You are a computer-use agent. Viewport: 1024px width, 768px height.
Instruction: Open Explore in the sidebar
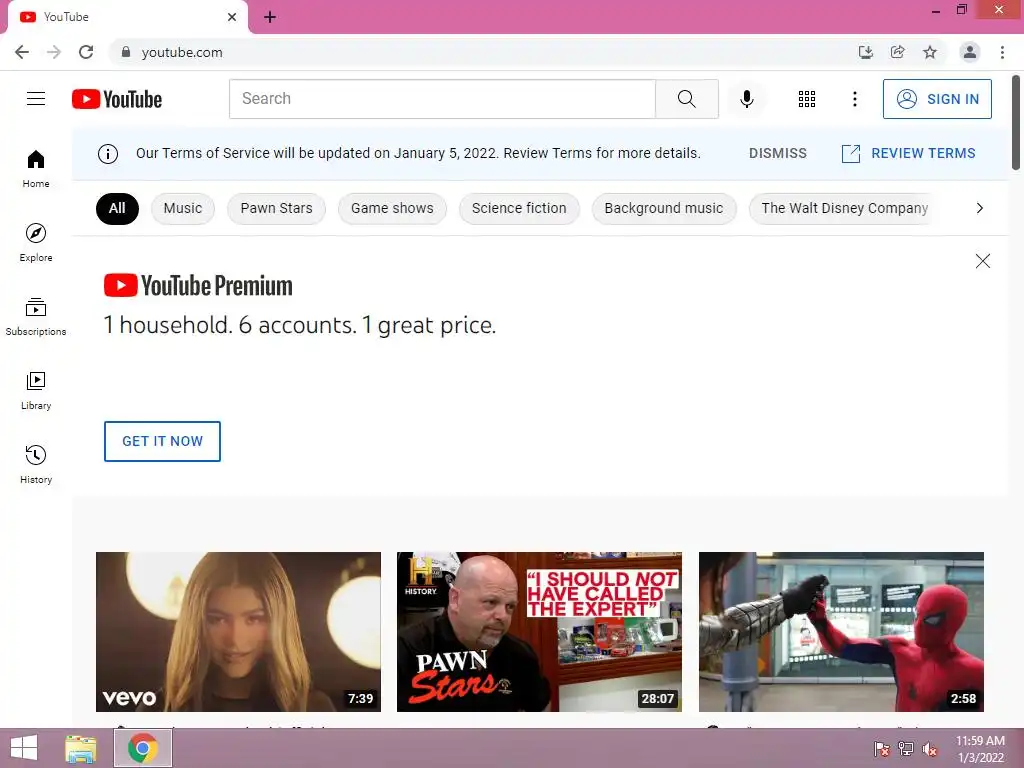click(36, 242)
